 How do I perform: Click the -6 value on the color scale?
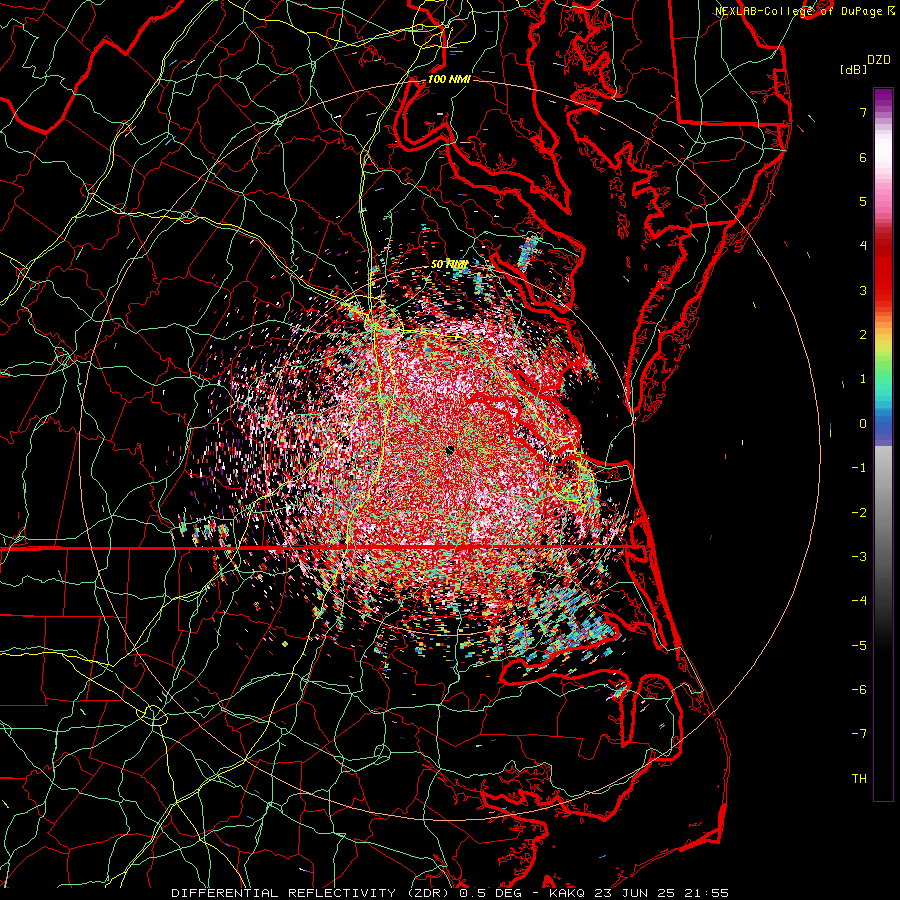click(859, 690)
